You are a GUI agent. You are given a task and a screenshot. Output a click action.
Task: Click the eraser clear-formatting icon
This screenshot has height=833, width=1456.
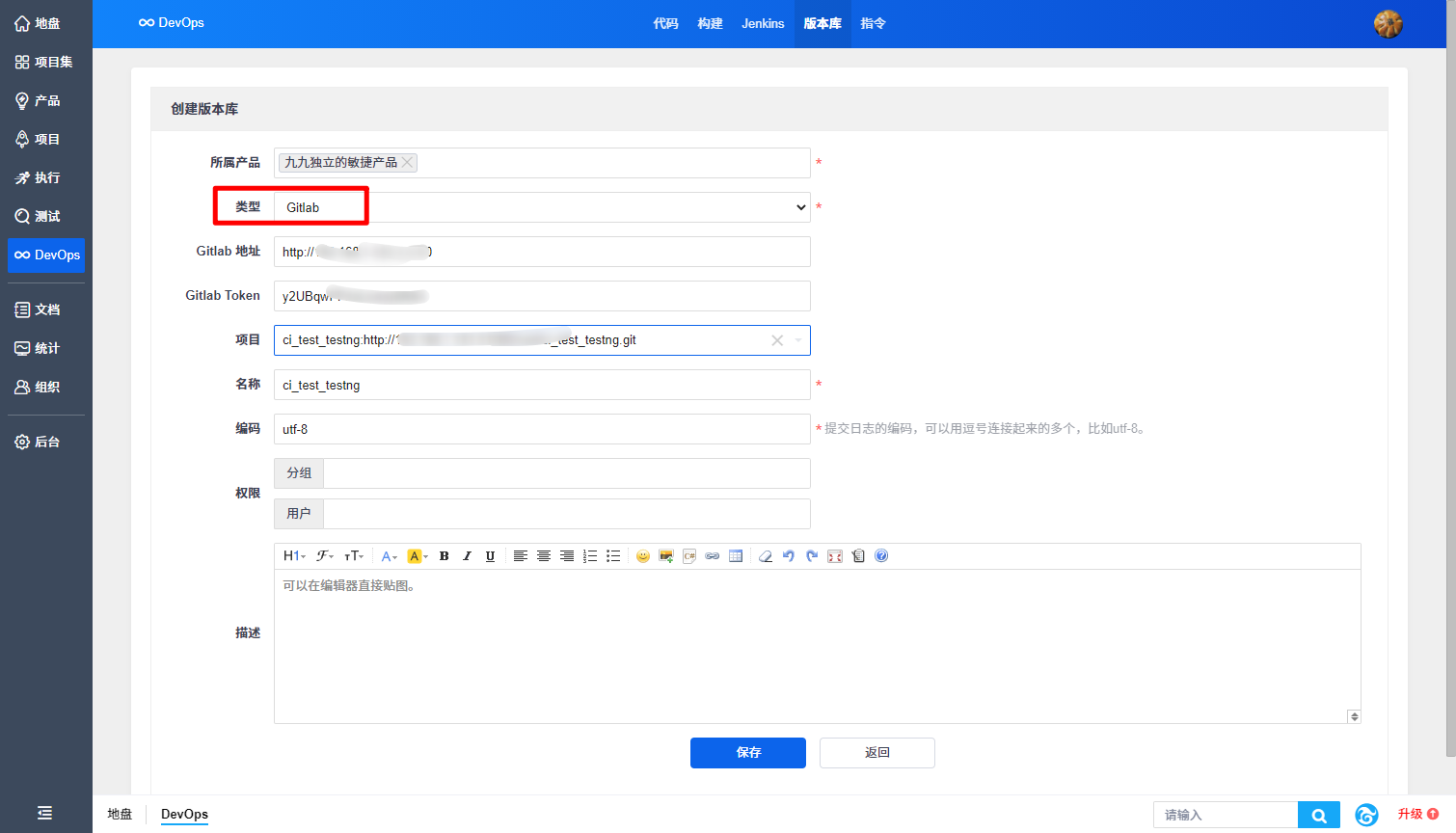coord(766,556)
